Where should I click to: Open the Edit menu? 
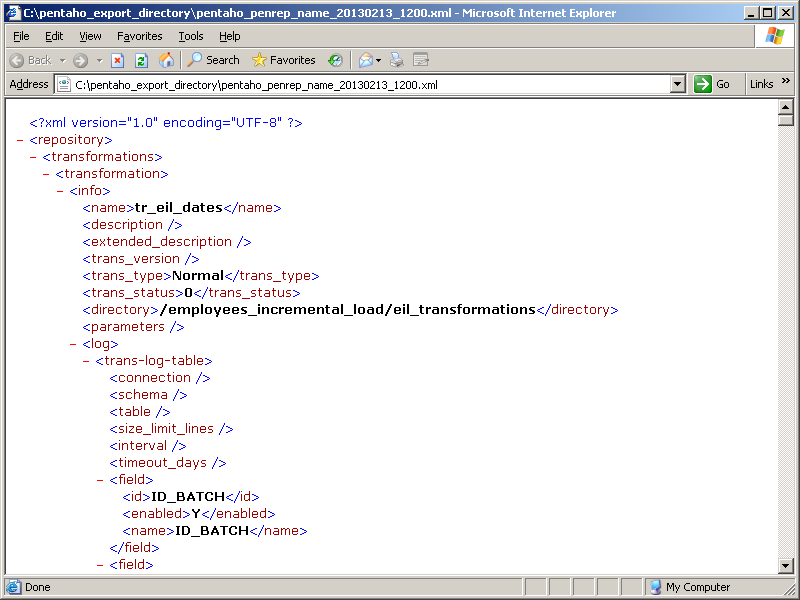(x=54, y=36)
